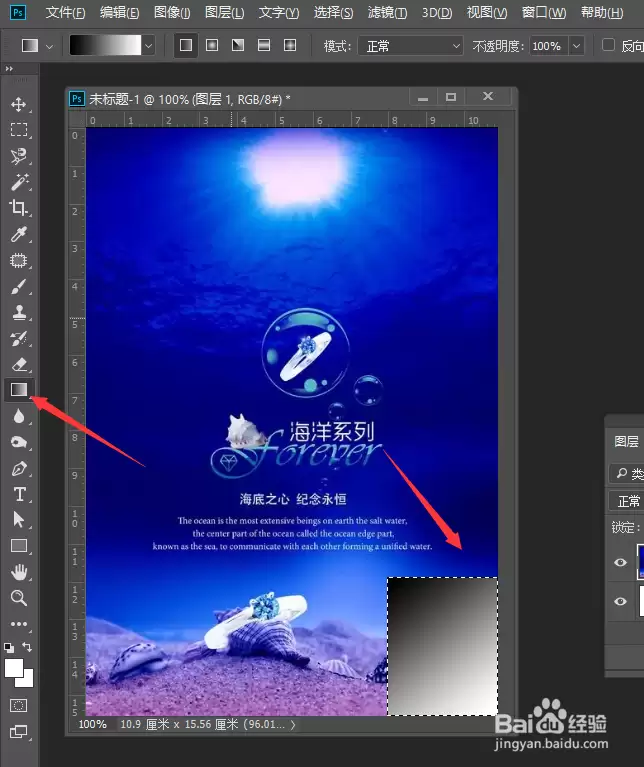Screen dimensions: 644x767
Task: Open the 滤镜(T) menu
Action: tap(387, 12)
